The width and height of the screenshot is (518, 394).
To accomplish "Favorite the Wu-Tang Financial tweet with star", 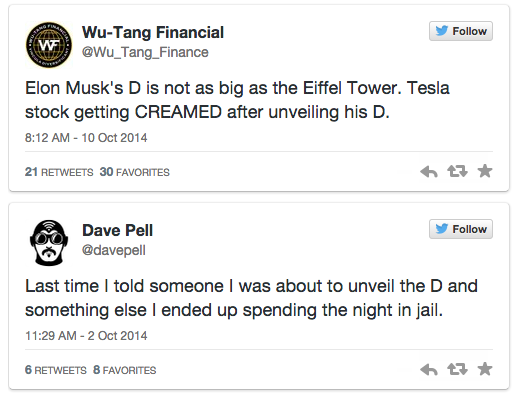I will [x=485, y=171].
